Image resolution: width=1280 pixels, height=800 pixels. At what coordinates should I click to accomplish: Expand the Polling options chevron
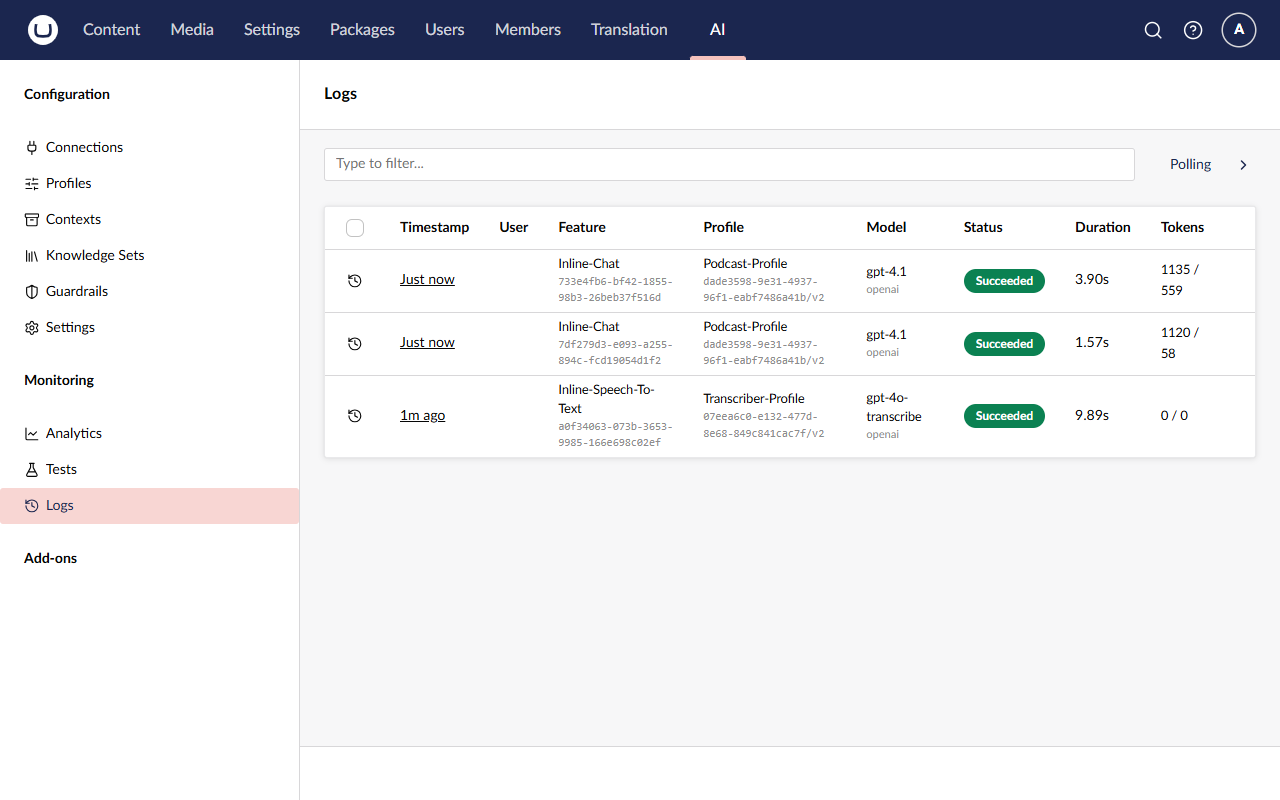(1243, 165)
